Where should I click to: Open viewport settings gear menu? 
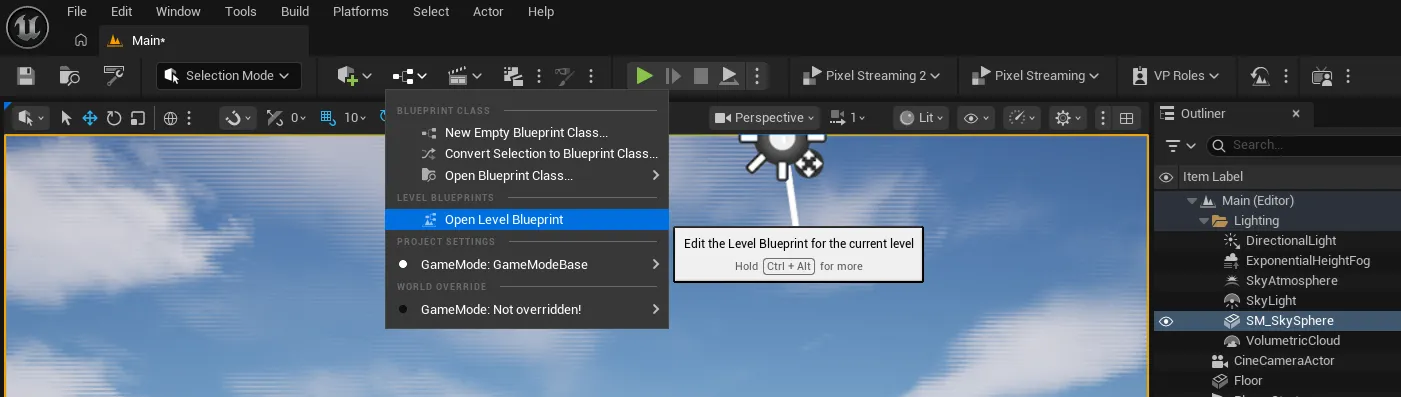click(1069, 118)
